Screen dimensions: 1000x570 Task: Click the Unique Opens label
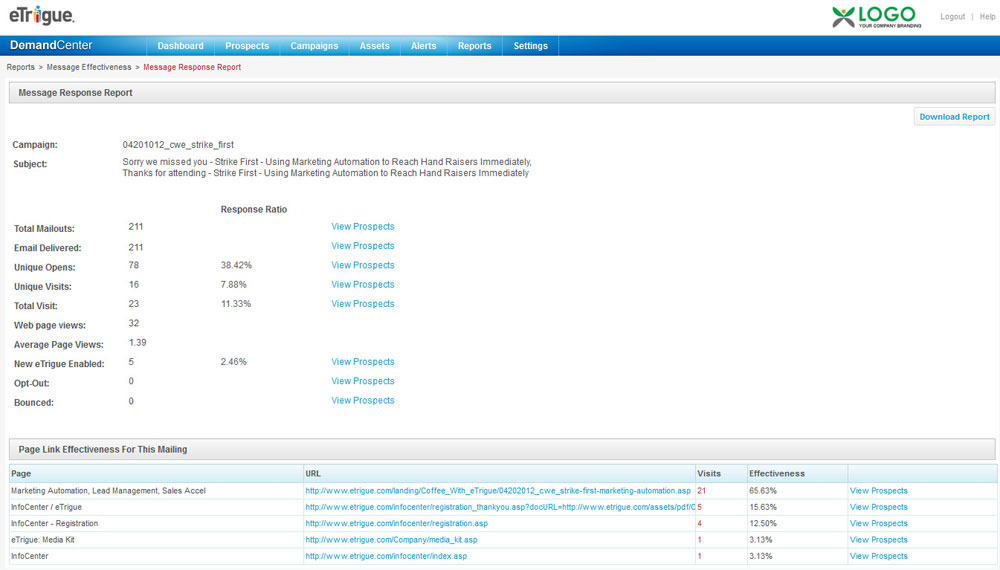[45, 267]
